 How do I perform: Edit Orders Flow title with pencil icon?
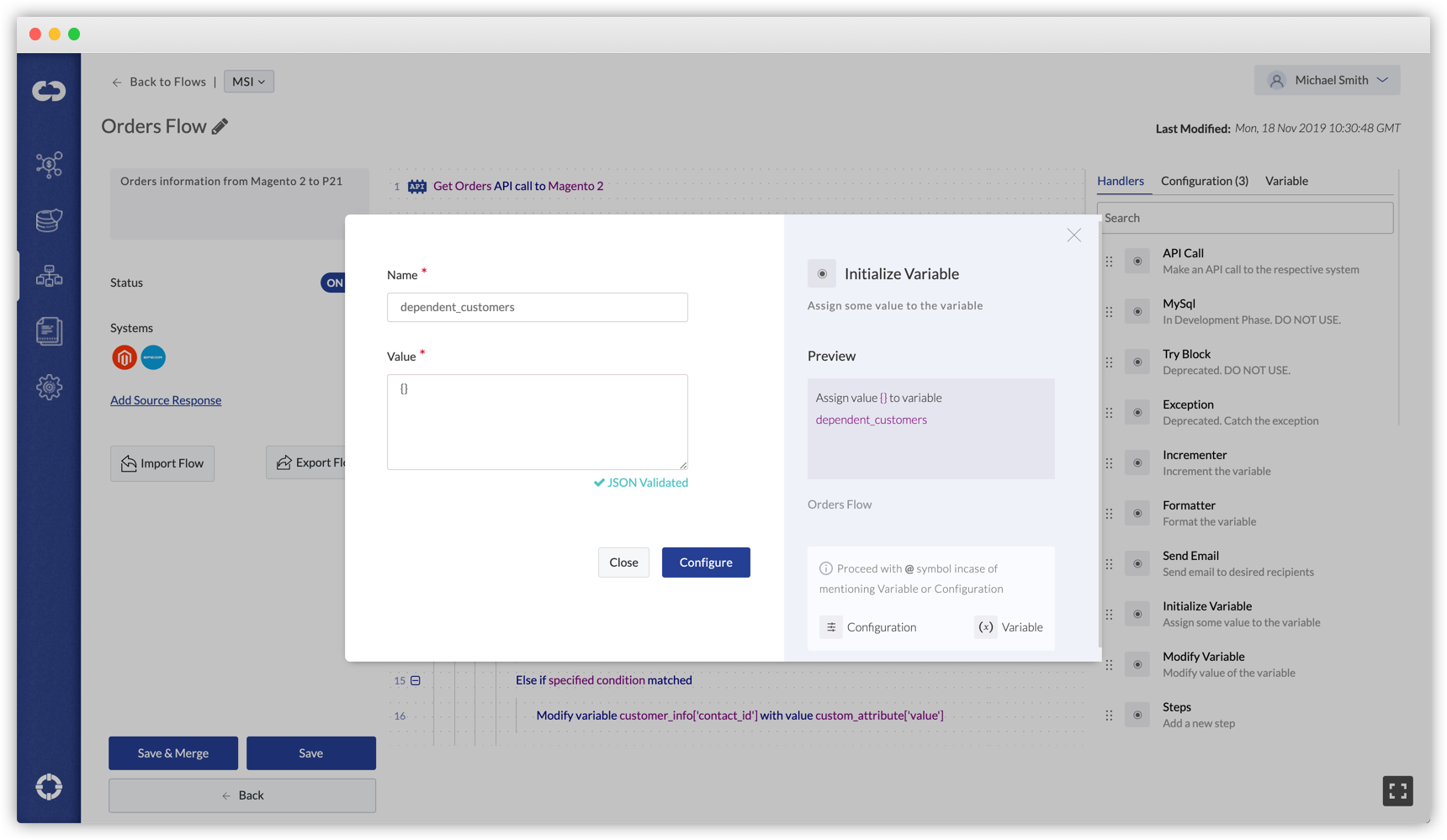tap(220, 126)
